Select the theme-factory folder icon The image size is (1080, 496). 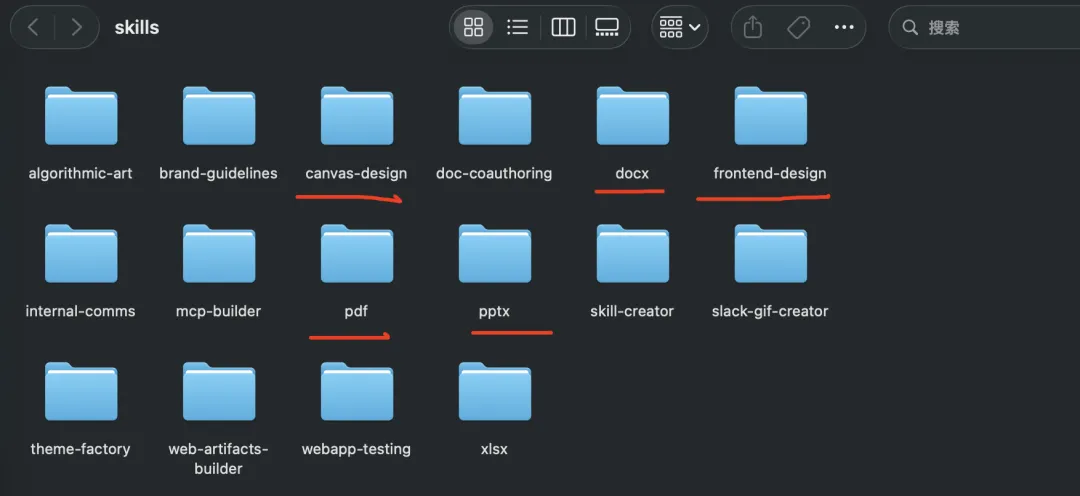(81, 391)
